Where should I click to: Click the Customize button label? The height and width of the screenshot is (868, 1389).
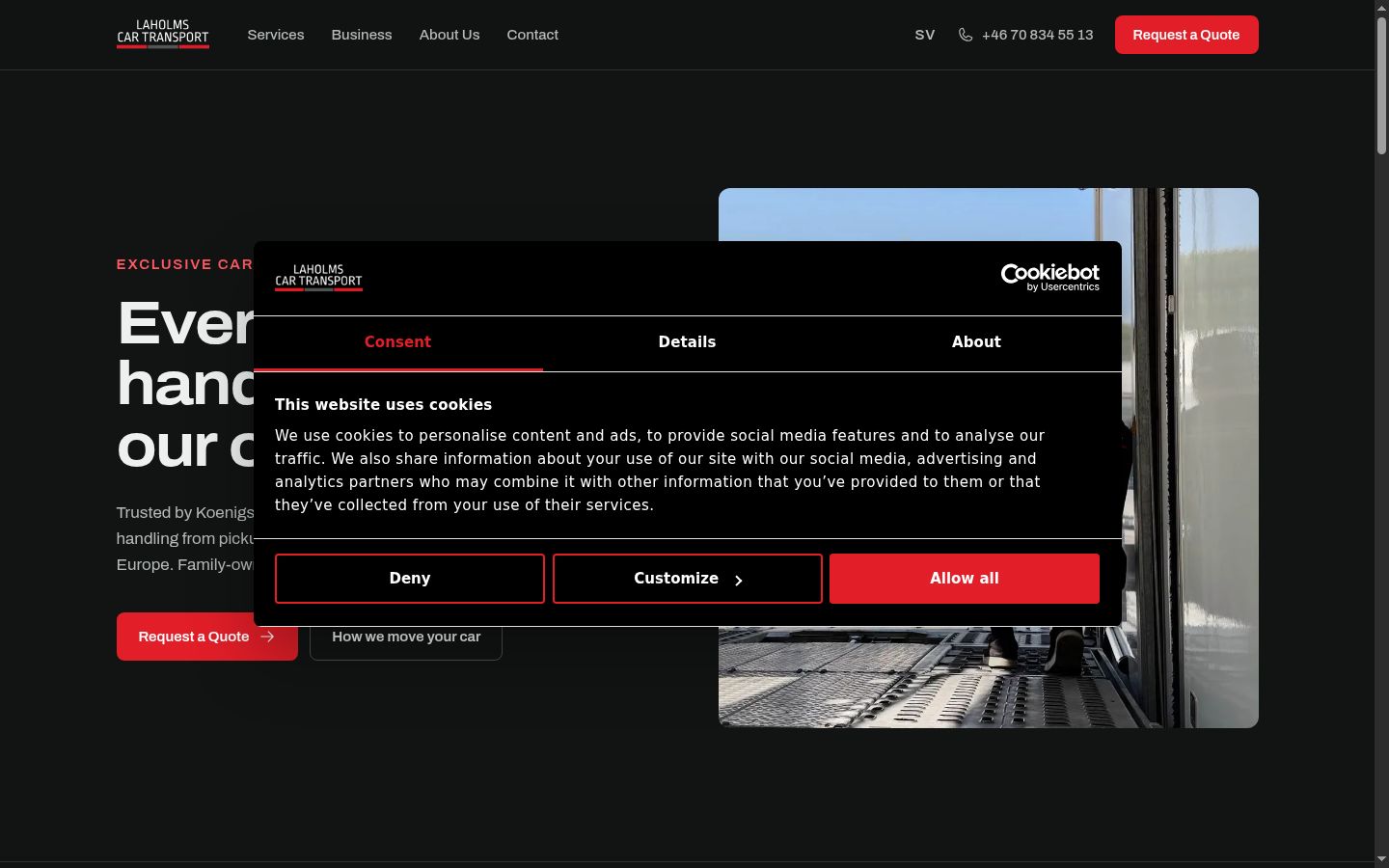676,579
